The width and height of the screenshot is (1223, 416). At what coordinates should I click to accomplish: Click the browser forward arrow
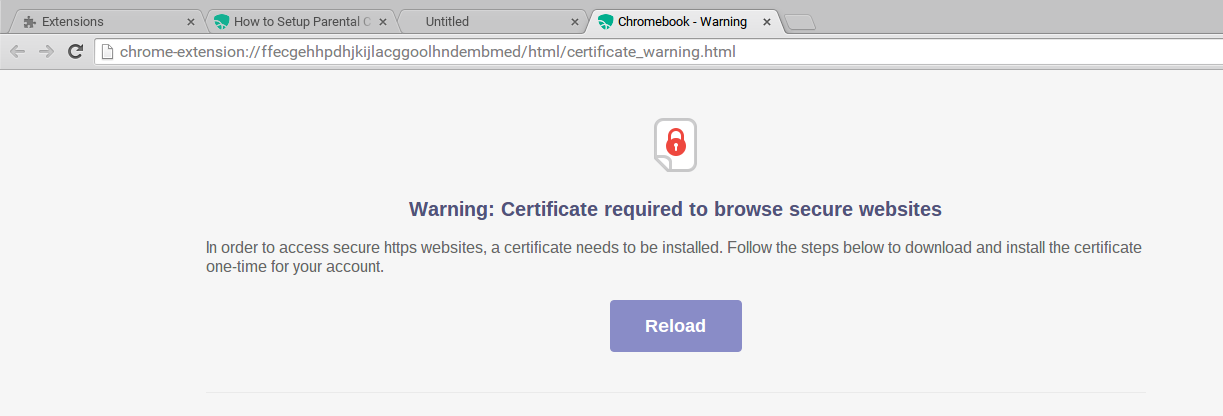[x=46, y=51]
